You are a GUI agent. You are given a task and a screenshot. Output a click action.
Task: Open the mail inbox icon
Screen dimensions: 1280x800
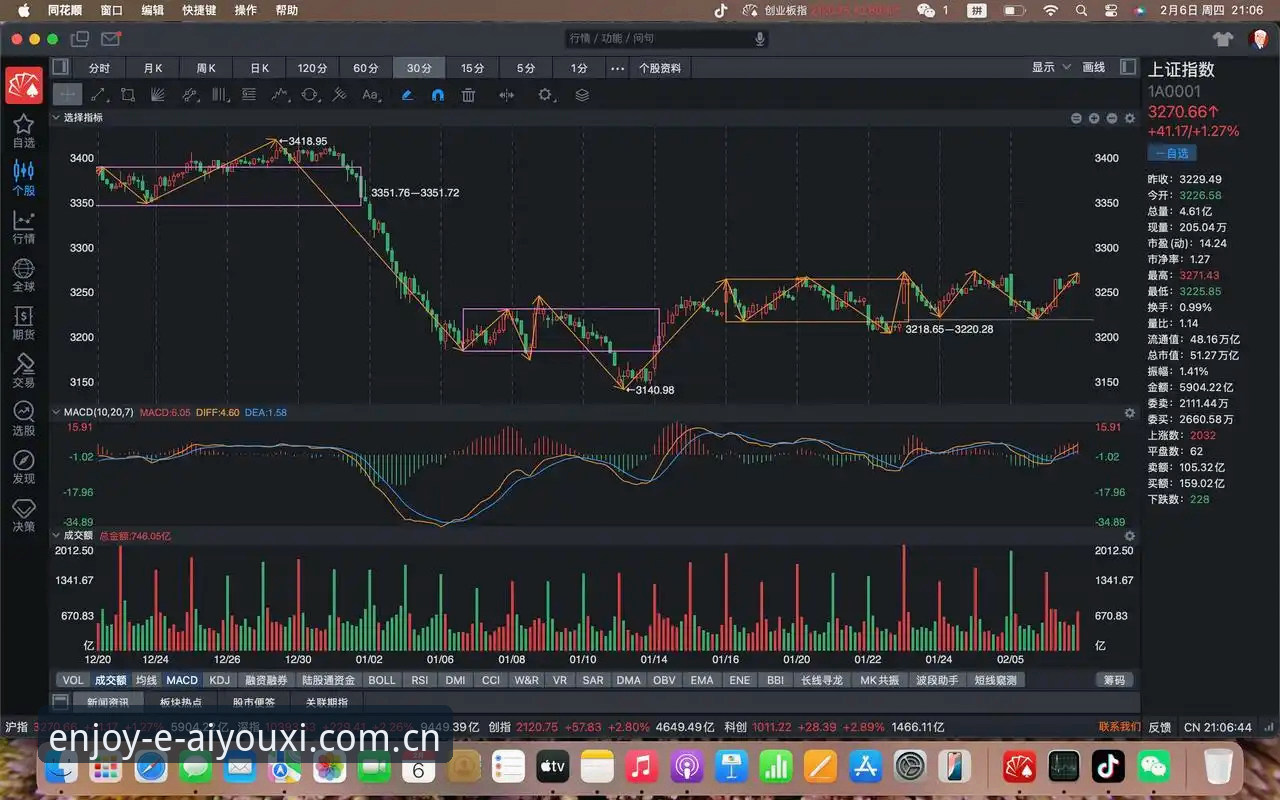110,39
